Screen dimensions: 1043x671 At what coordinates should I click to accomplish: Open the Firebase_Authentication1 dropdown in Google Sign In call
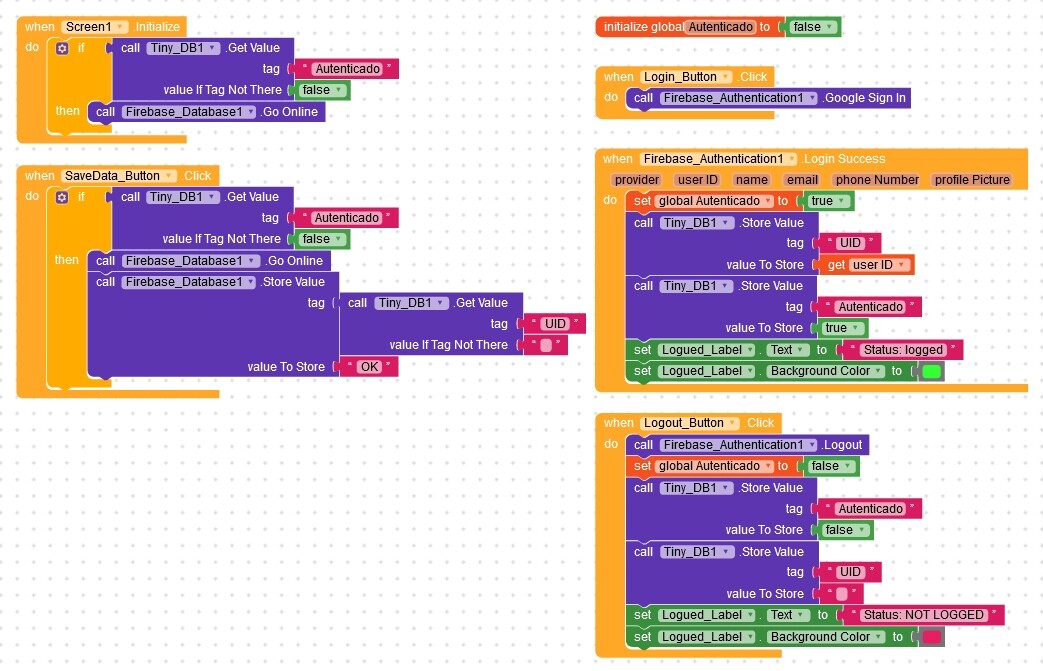[x=739, y=98]
